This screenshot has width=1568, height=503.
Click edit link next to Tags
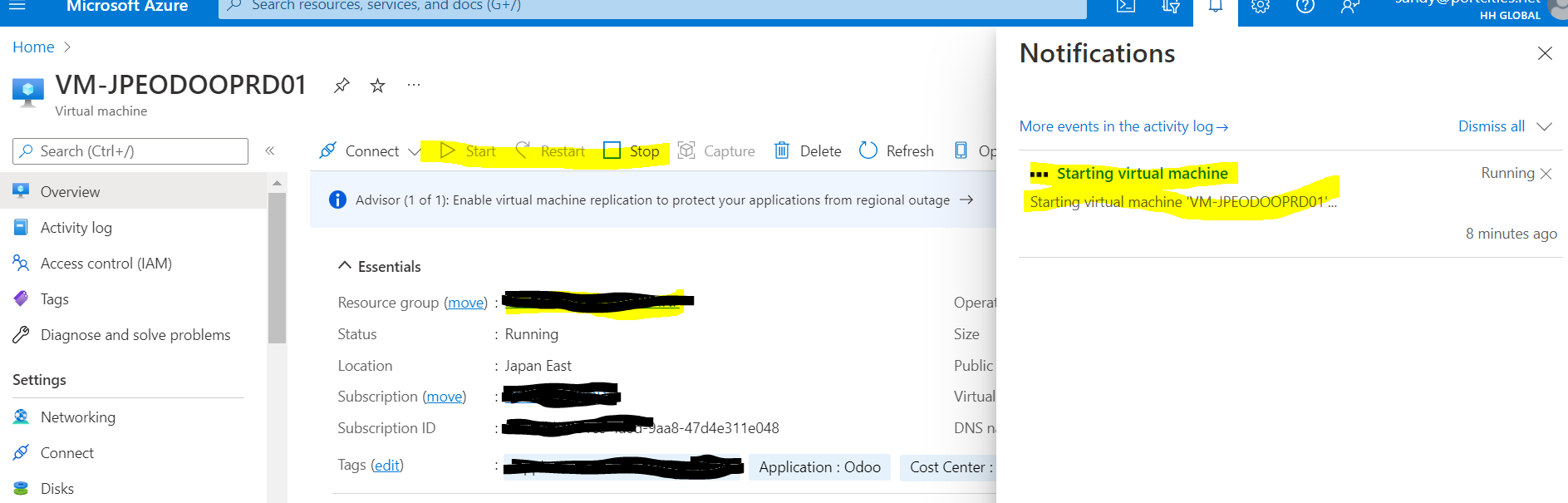(x=386, y=465)
